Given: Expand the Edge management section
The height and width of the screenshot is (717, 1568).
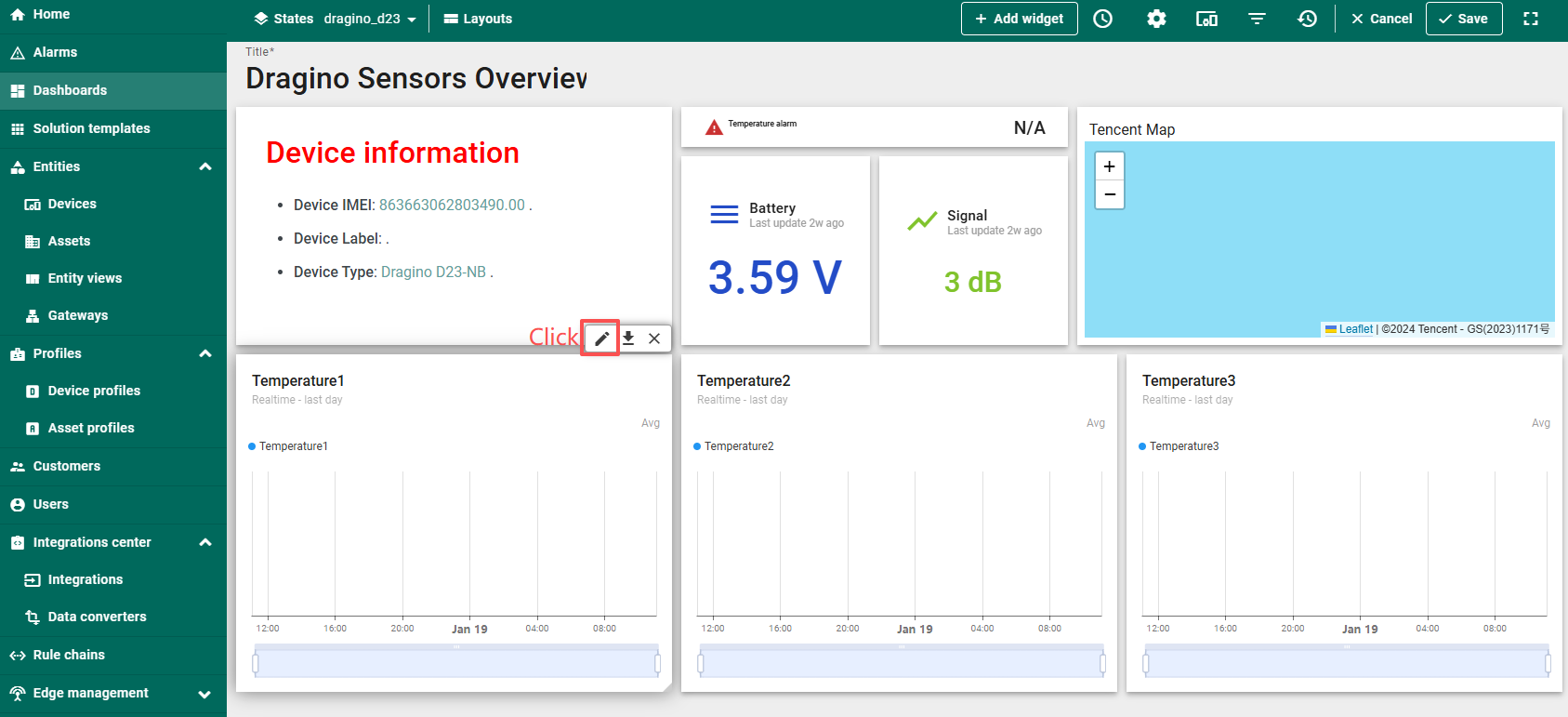Looking at the screenshot, I should (x=205, y=694).
